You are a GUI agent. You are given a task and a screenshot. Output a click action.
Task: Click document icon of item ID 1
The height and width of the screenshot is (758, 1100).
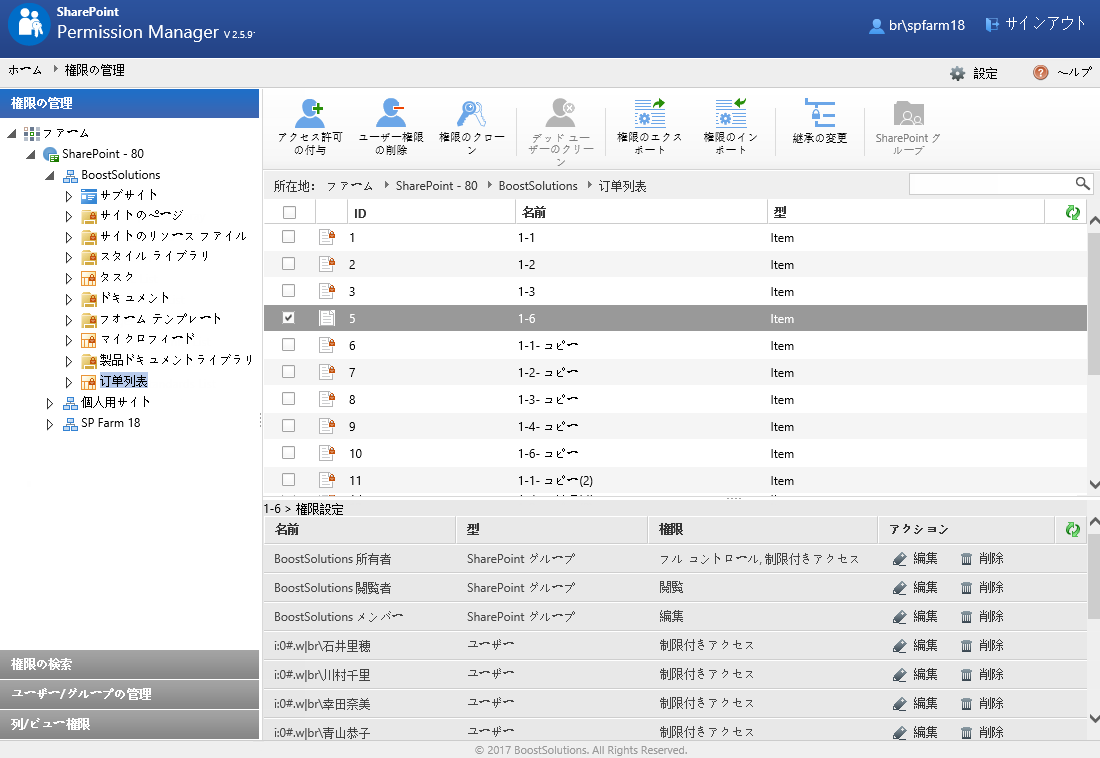point(327,237)
